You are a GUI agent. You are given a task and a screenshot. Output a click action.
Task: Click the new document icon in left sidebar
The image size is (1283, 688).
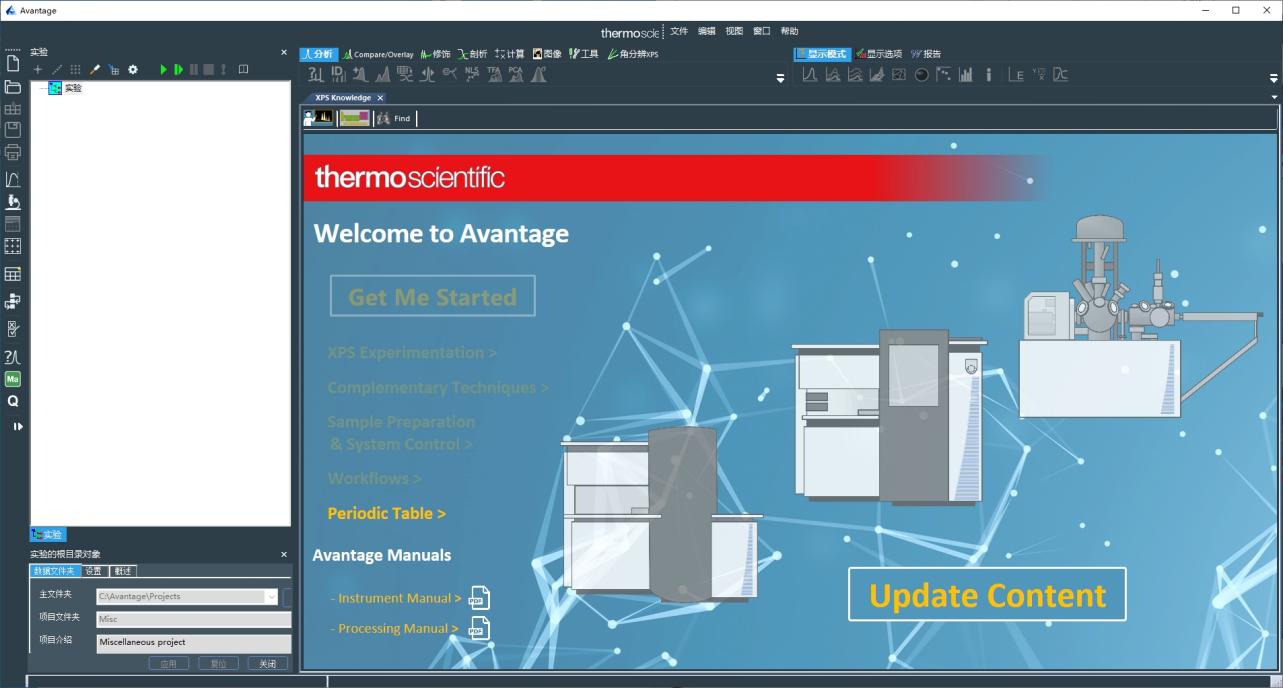pyautogui.click(x=13, y=64)
